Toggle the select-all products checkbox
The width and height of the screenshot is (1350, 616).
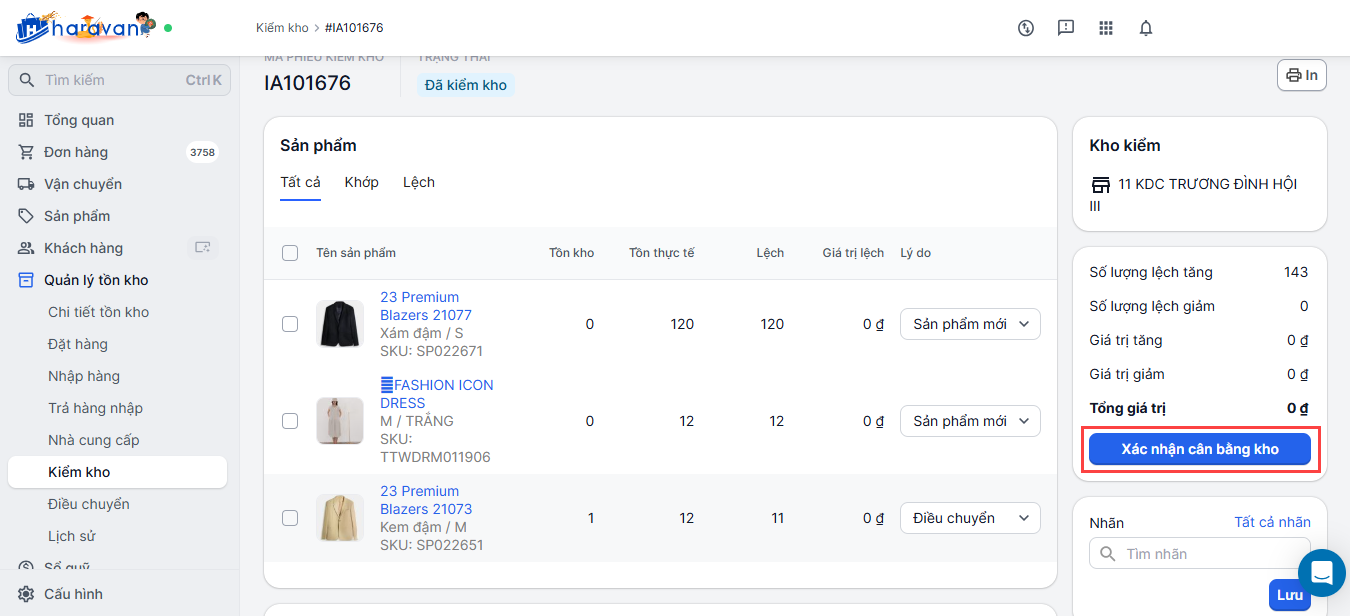coord(290,253)
